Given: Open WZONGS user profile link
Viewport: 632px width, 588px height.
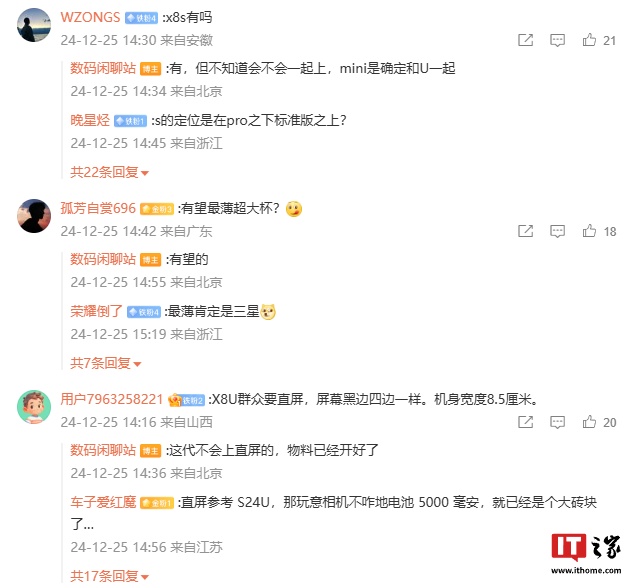Looking at the screenshot, I should (x=90, y=17).
